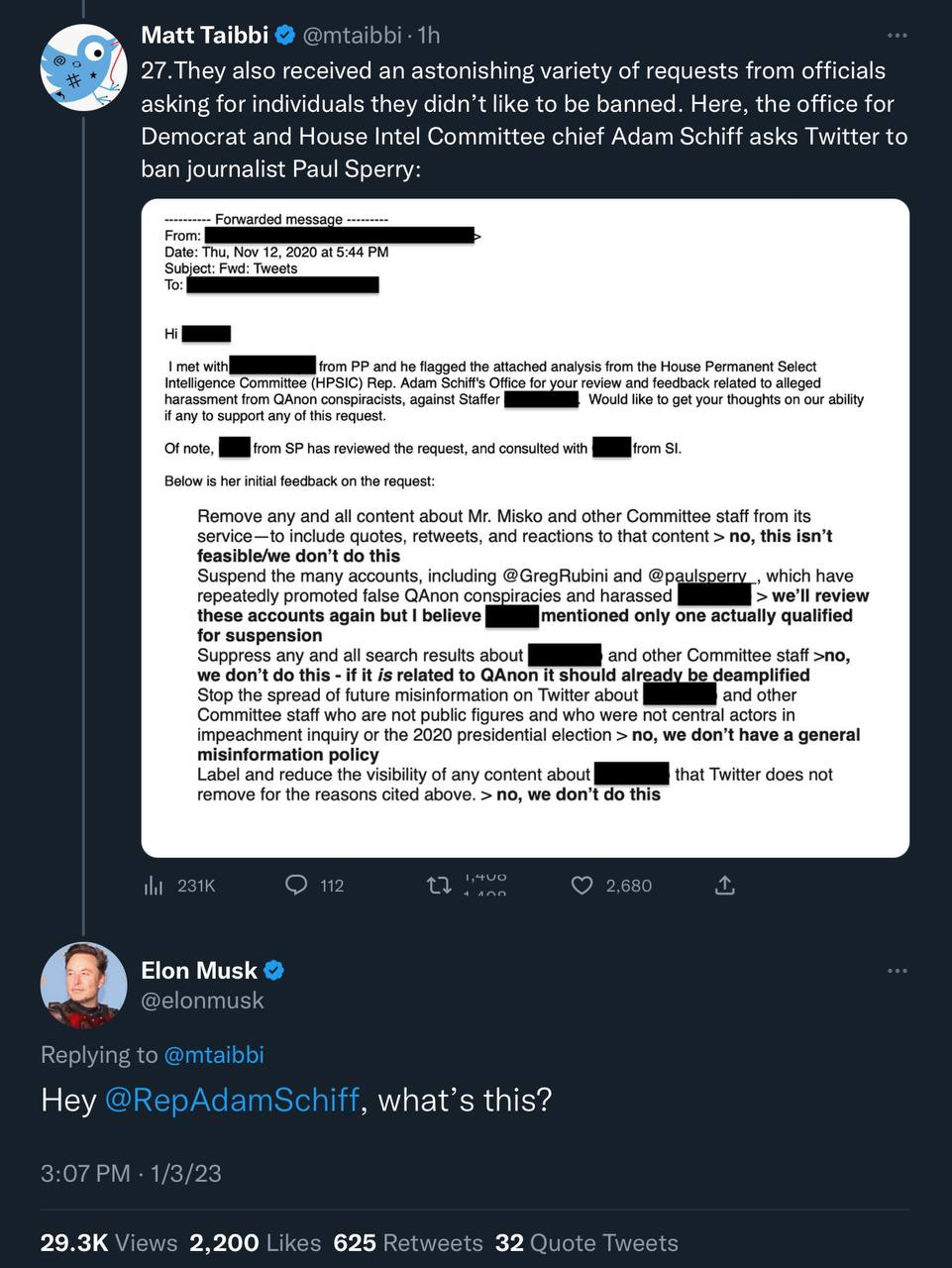Click the reply icon on Taibbi's tweet
952x1268 pixels.
point(296,885)
